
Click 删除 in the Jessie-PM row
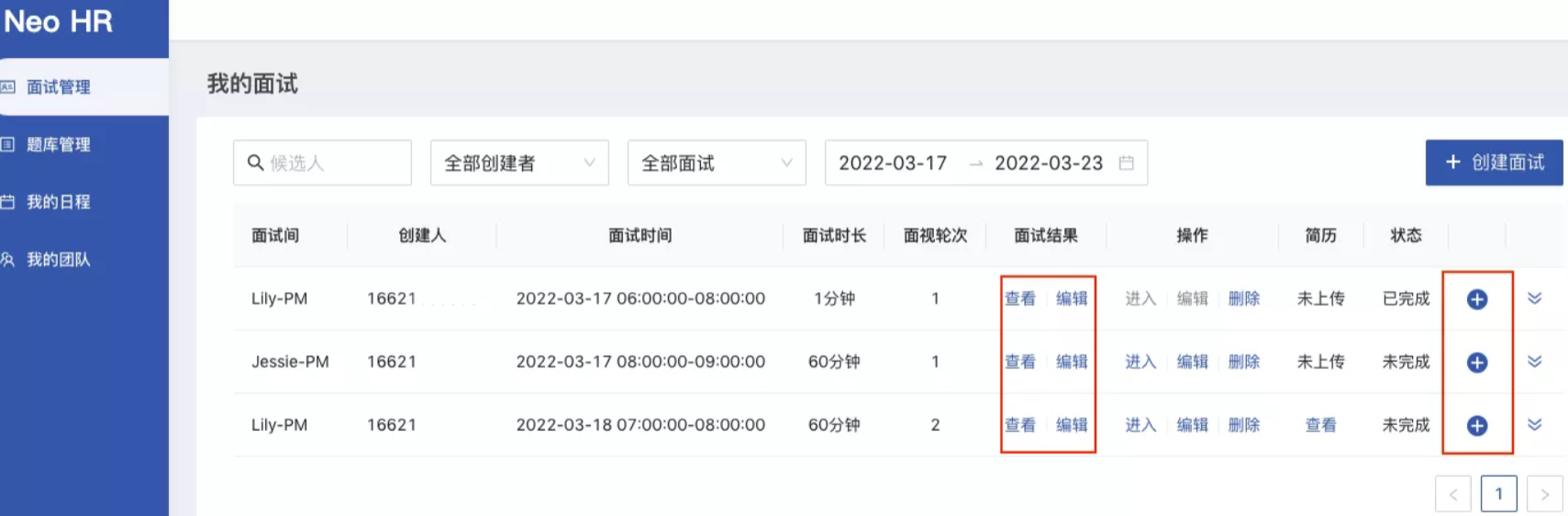(1244, 362)
